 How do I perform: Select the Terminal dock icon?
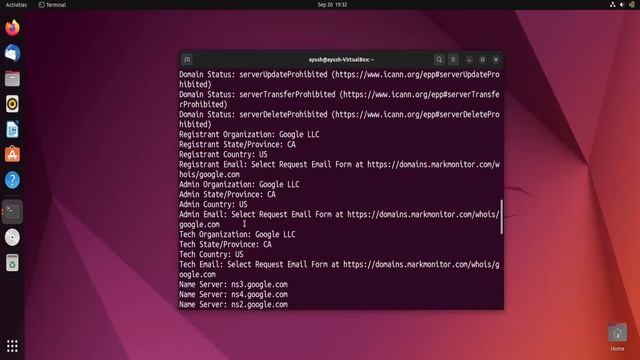point(12,211)
